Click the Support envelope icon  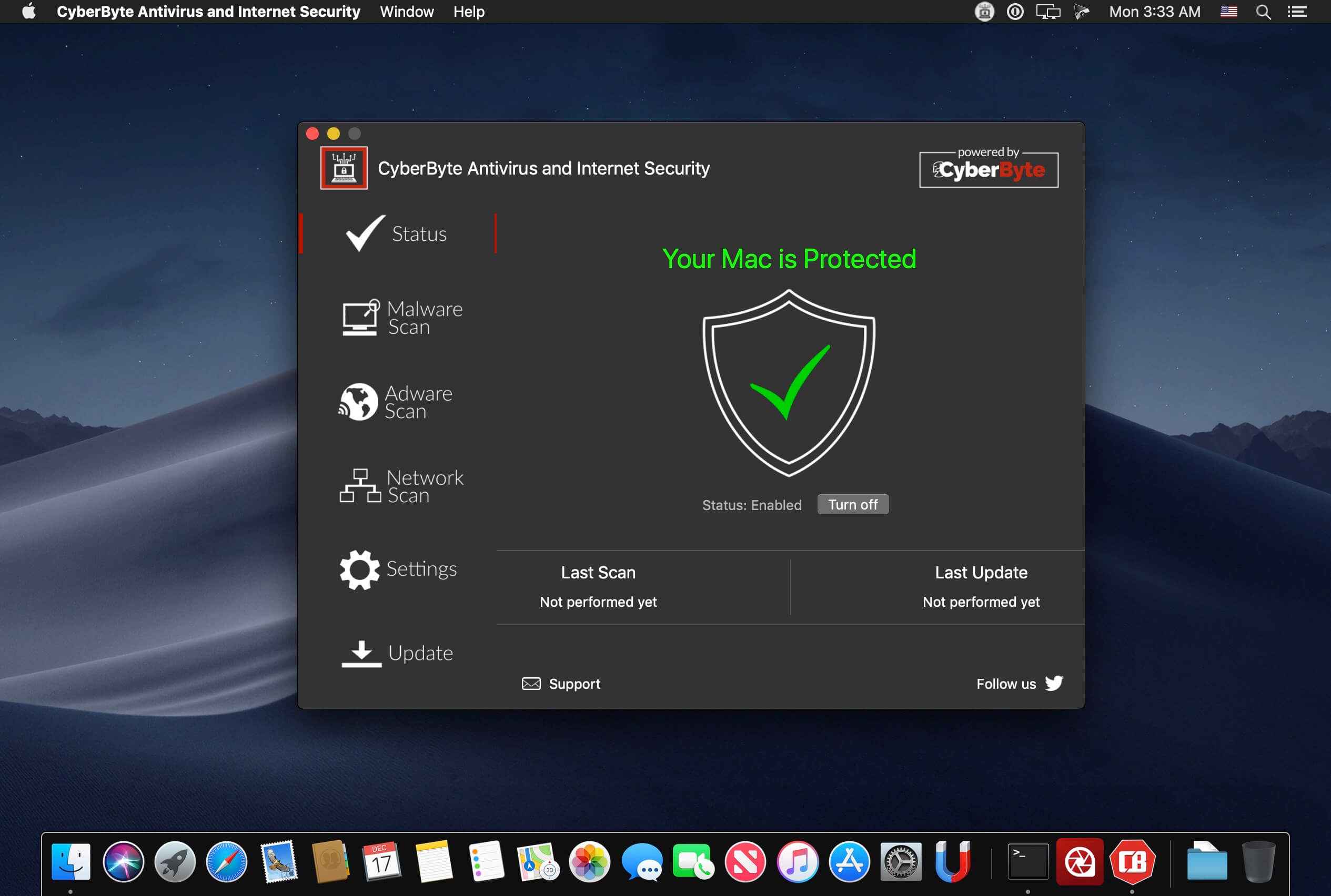pyautogui.click(x=531, y=684)
